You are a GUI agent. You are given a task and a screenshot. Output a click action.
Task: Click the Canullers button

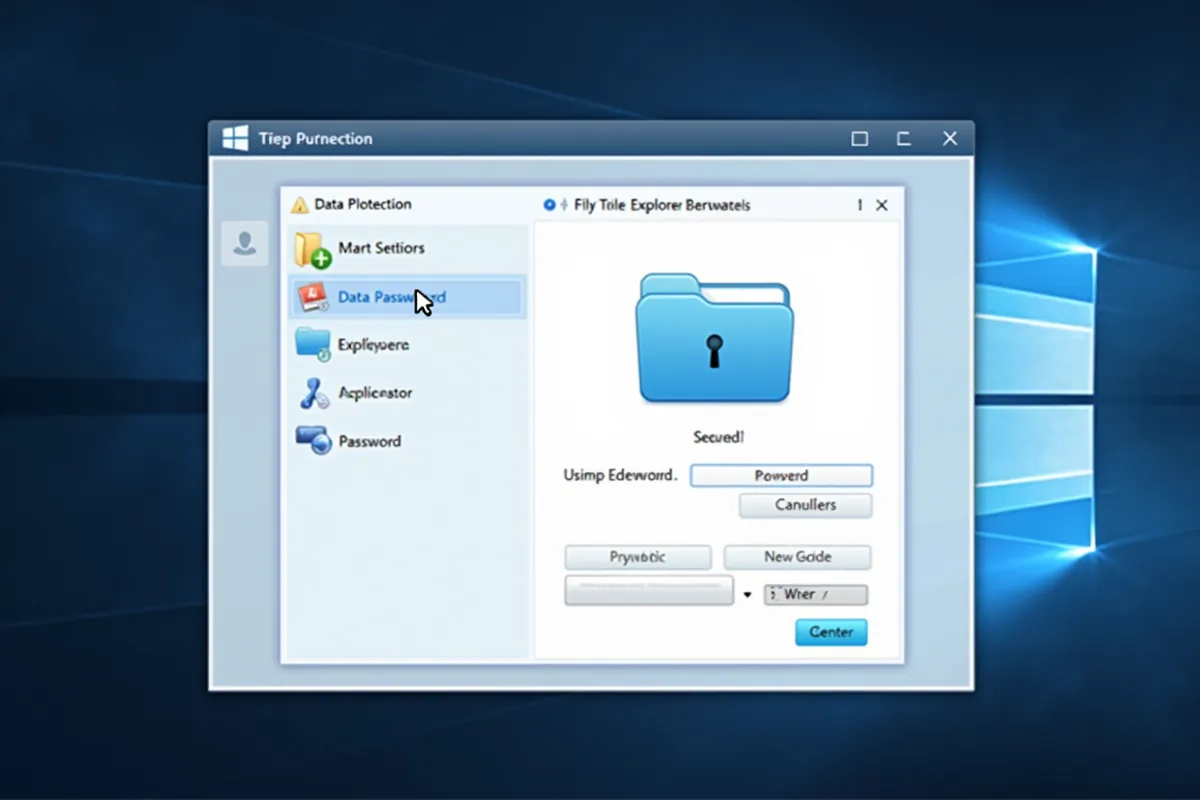tap(805, 505)
